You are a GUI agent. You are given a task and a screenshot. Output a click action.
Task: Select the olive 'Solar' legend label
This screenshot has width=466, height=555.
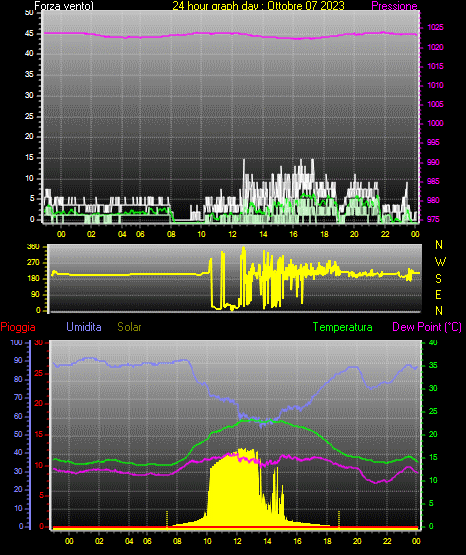click(x=130, y=327)
